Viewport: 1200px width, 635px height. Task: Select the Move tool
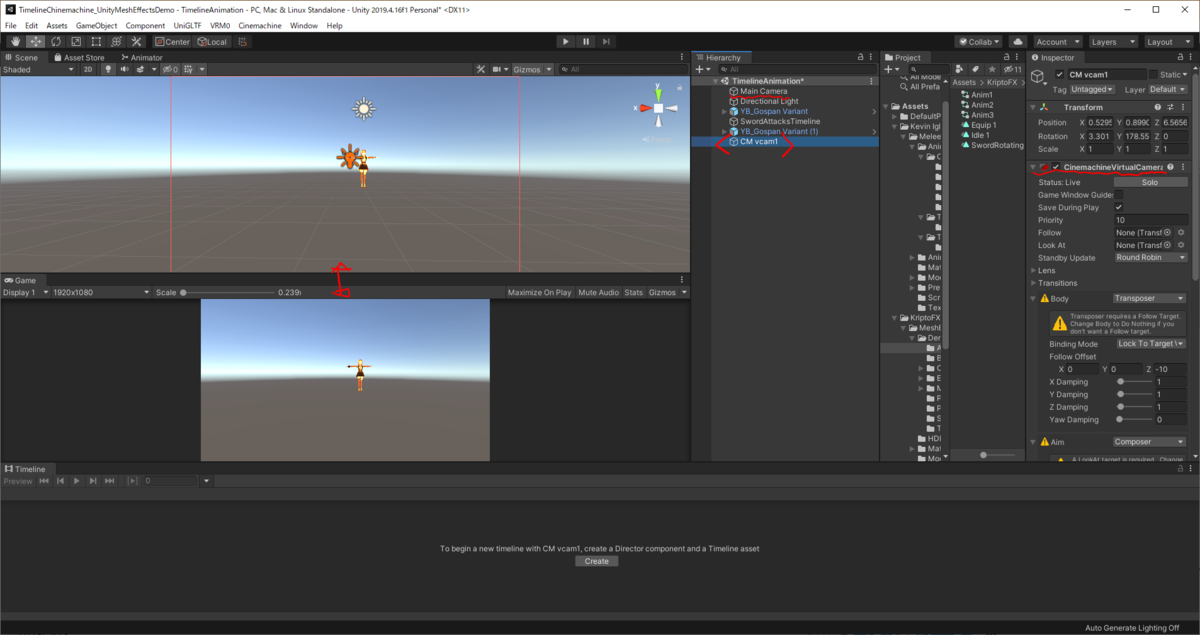pos(36,41)
